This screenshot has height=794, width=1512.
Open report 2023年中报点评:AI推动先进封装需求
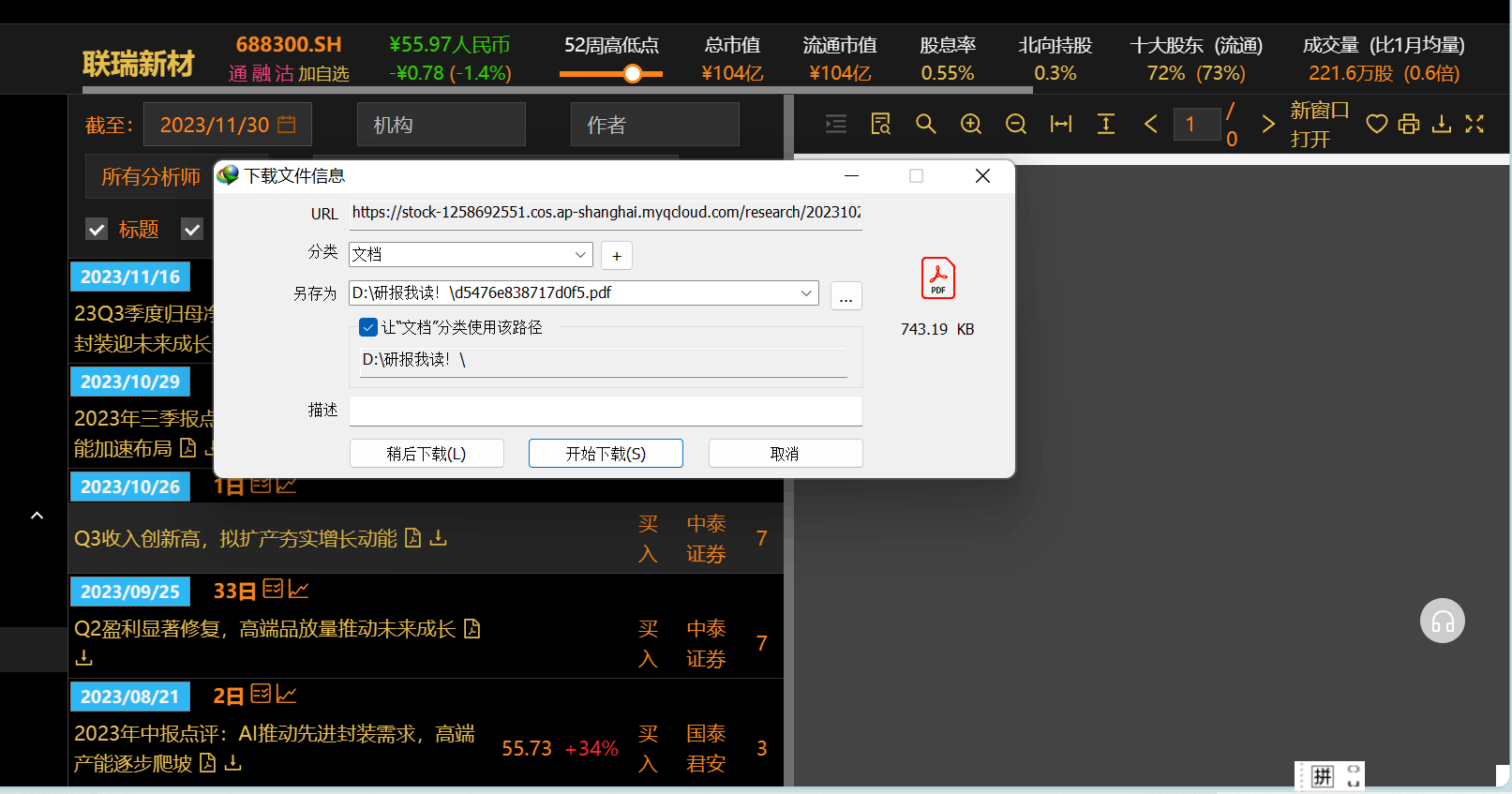tap(275, 748)
